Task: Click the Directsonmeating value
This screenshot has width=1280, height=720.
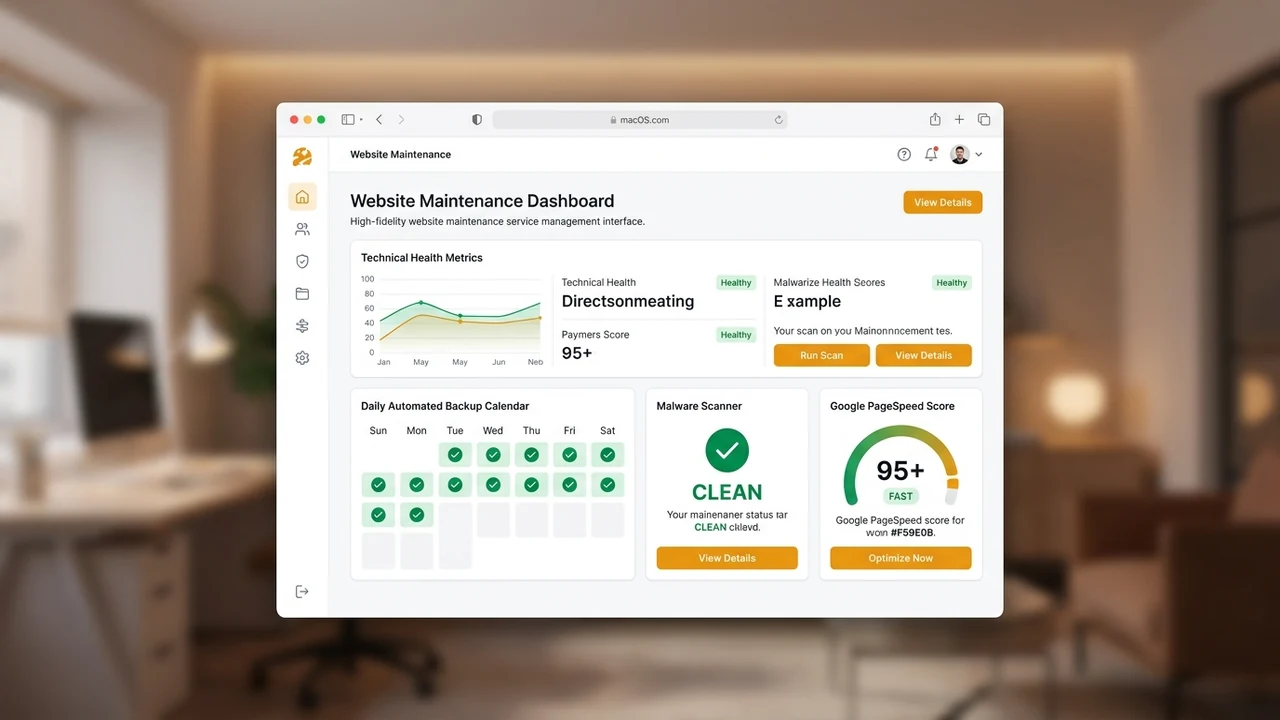Action: coord(628,302)
